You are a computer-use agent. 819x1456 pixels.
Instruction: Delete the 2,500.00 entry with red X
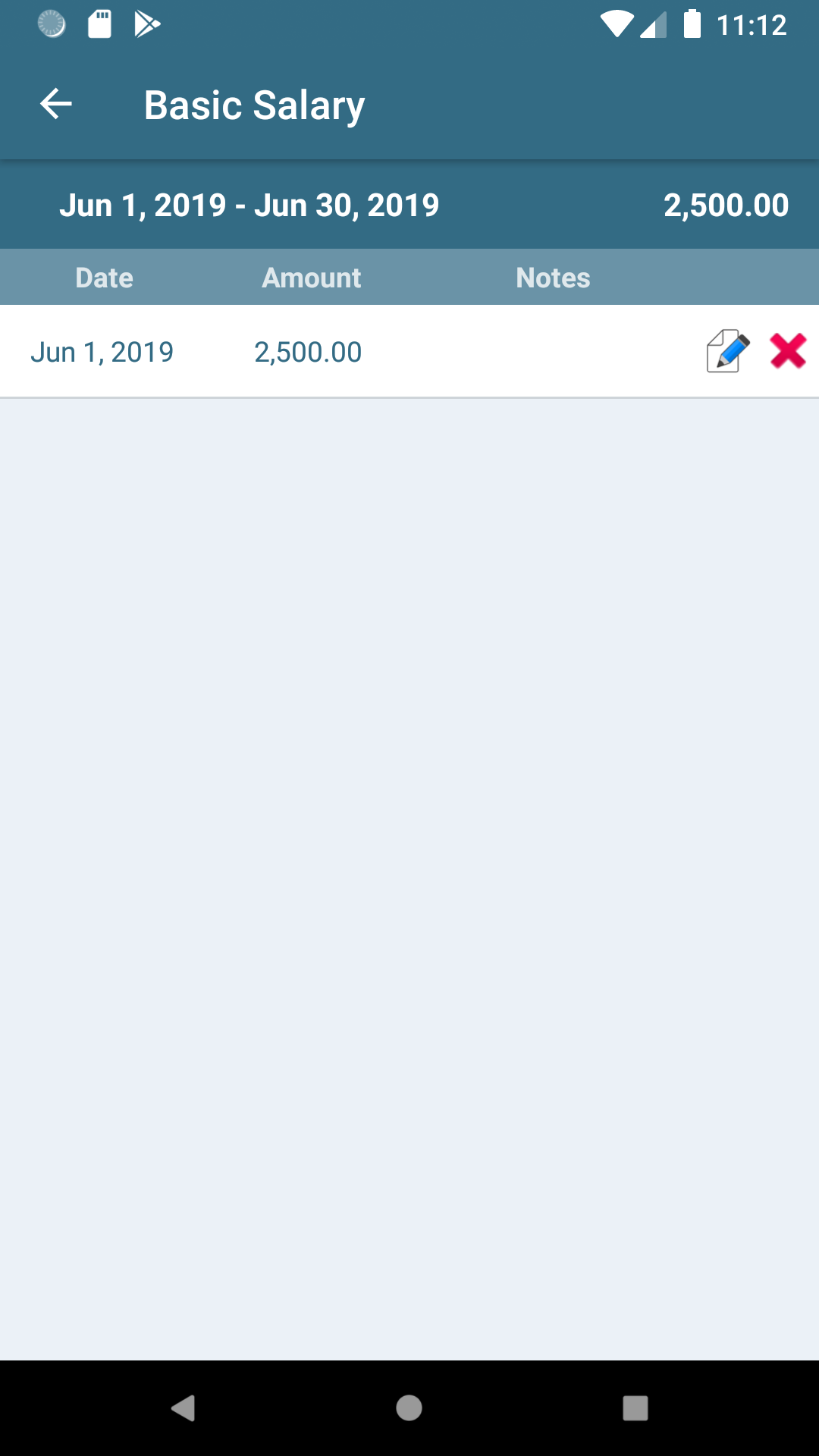[788, 351]
